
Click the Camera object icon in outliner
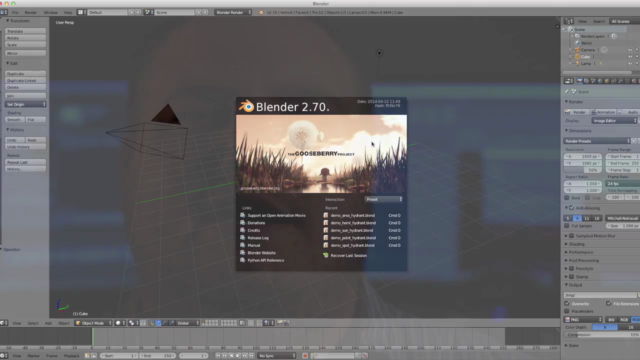[x=578, y=50]
